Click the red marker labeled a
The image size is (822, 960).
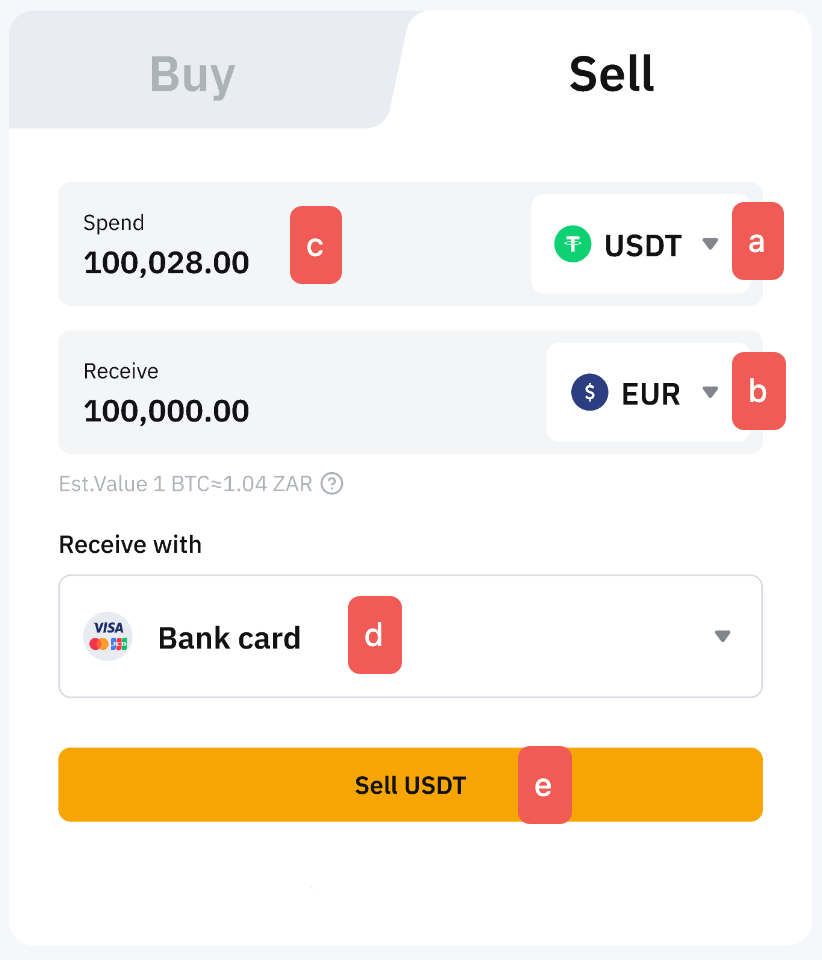tap(757, 241)
